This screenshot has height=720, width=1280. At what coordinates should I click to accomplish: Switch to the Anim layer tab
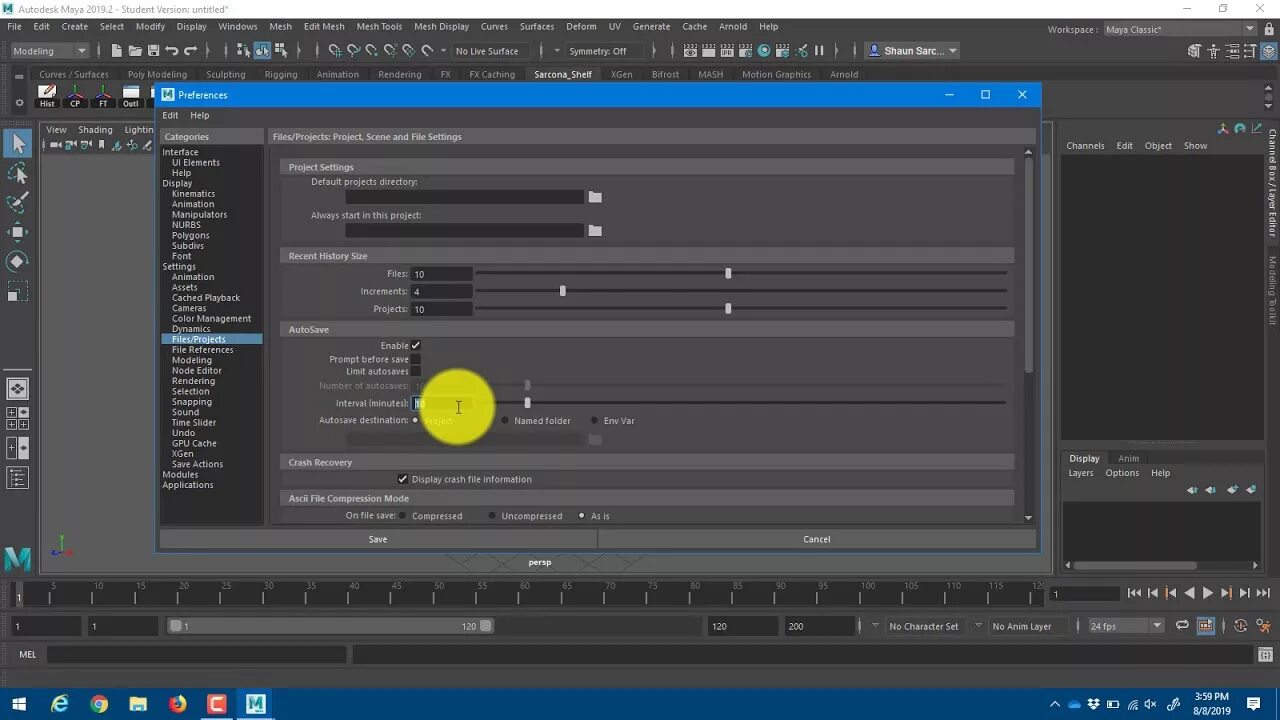1128,459
